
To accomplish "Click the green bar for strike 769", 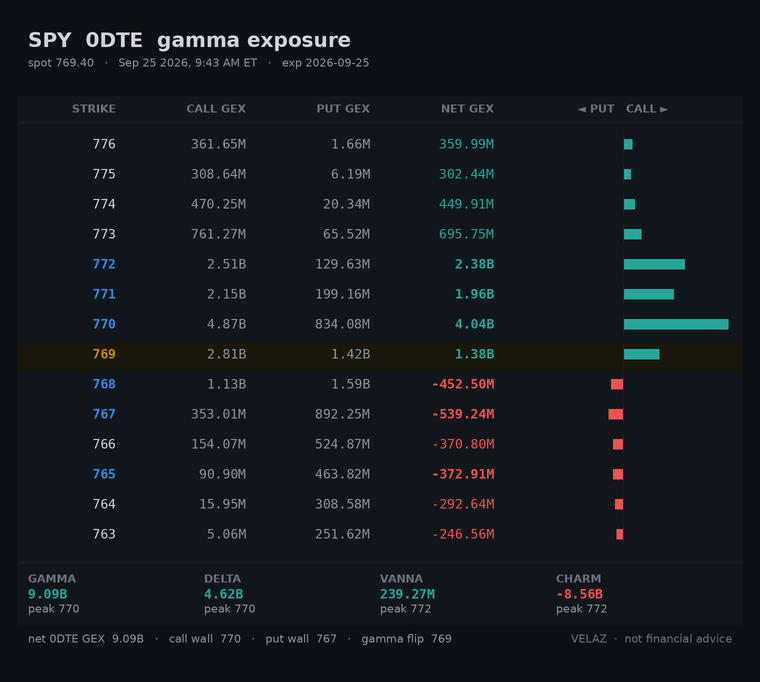I will [642, 354].
